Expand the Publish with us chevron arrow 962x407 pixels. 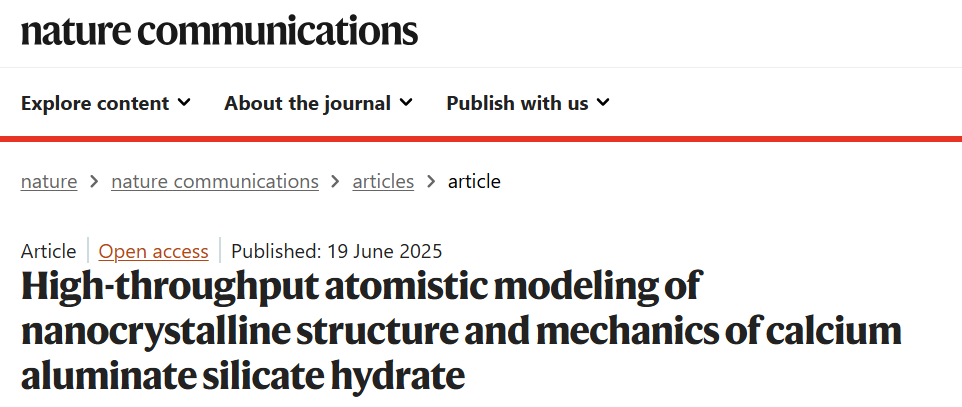coord(603,102)
